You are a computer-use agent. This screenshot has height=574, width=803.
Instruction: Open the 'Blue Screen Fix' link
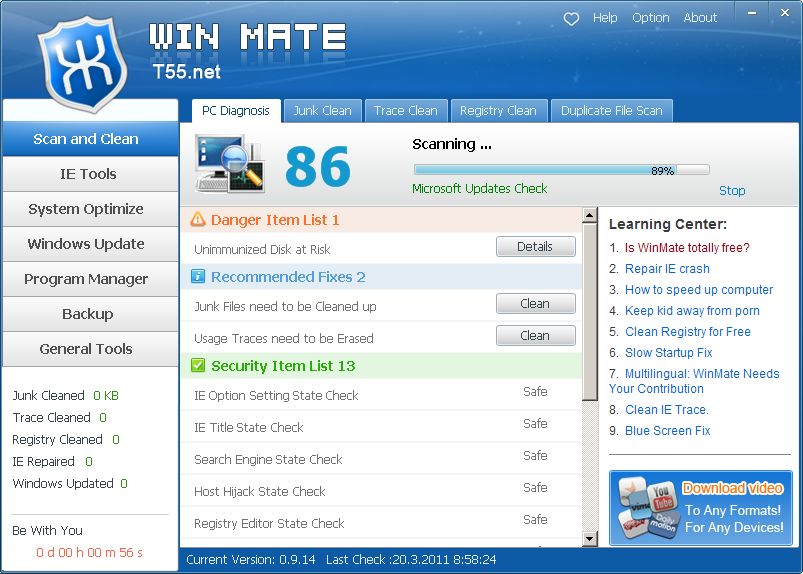point(667,431)
